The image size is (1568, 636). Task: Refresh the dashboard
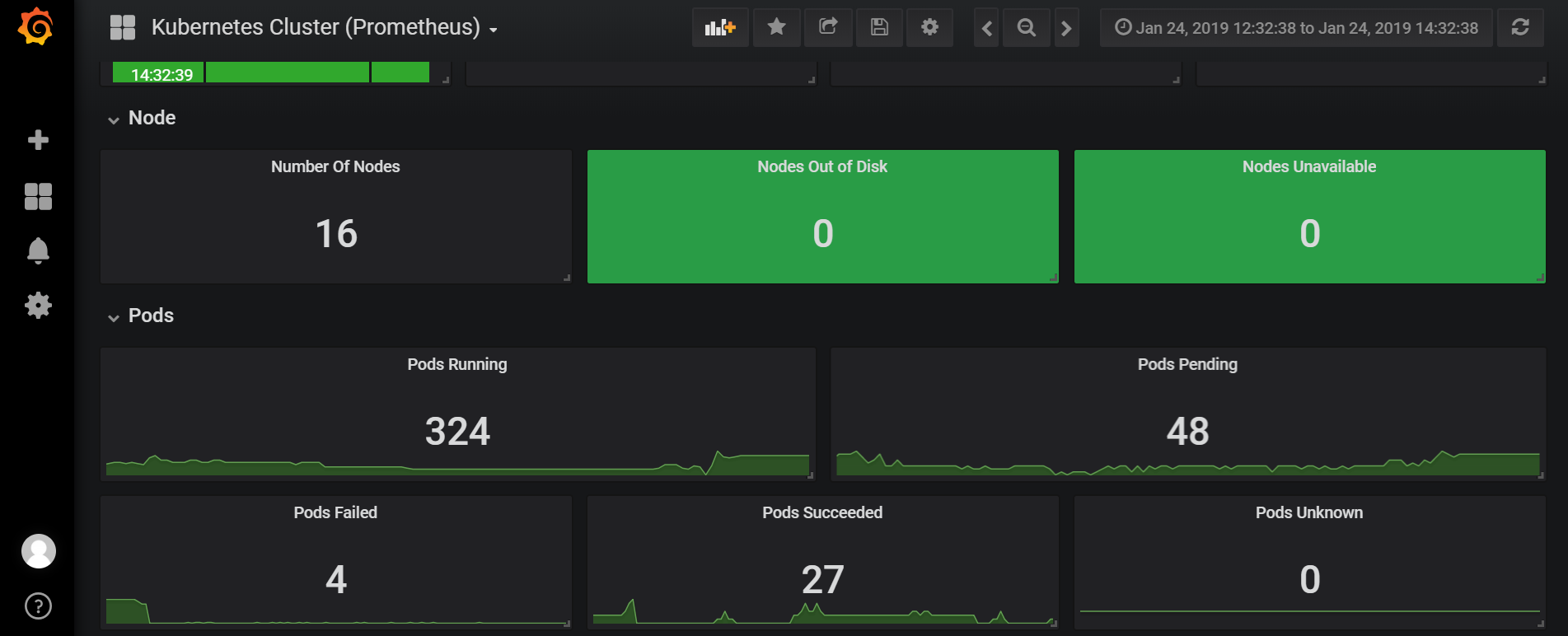tap(1520, 28)
